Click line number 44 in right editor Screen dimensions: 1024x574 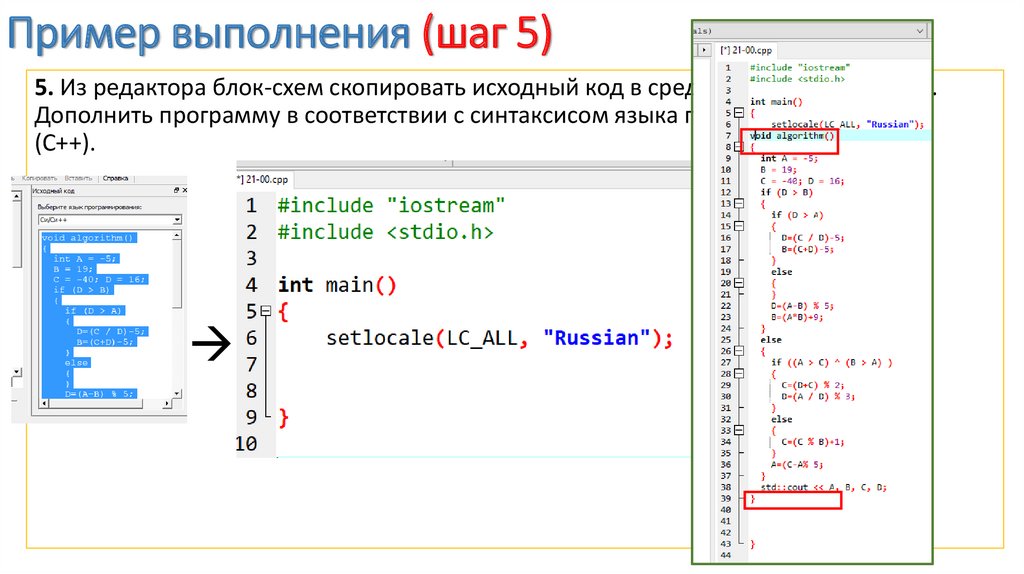(726, 555)
